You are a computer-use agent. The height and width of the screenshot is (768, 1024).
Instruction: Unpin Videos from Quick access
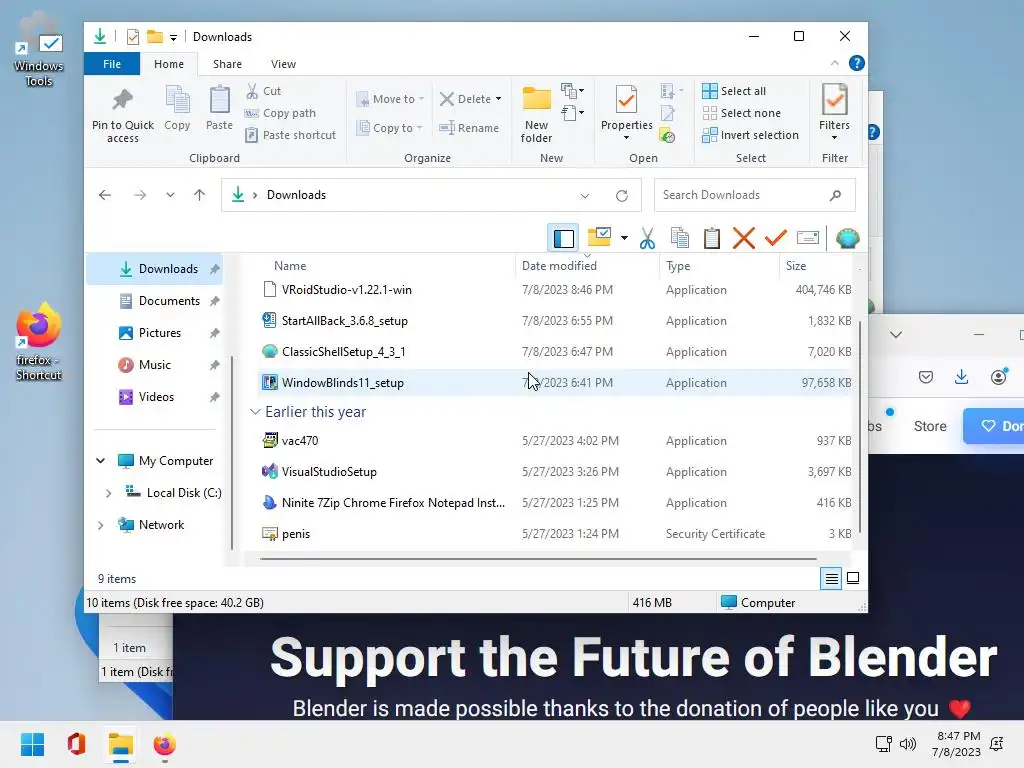(214, 397)
